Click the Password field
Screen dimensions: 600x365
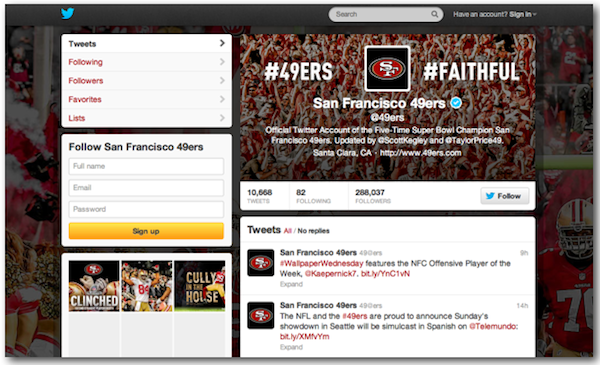146,209
